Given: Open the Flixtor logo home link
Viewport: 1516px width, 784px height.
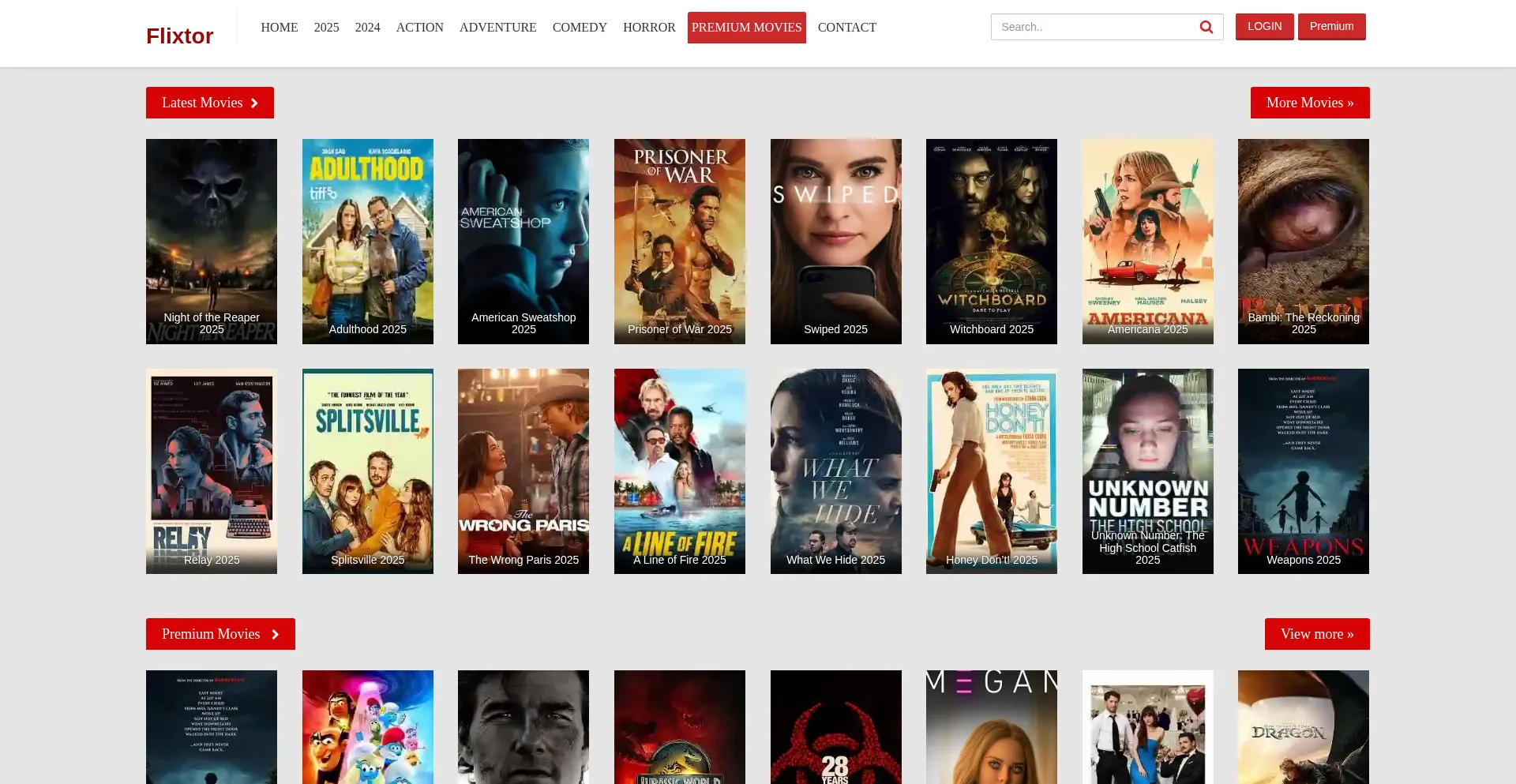Looking at the screenshot, I should tap(179, 36).
